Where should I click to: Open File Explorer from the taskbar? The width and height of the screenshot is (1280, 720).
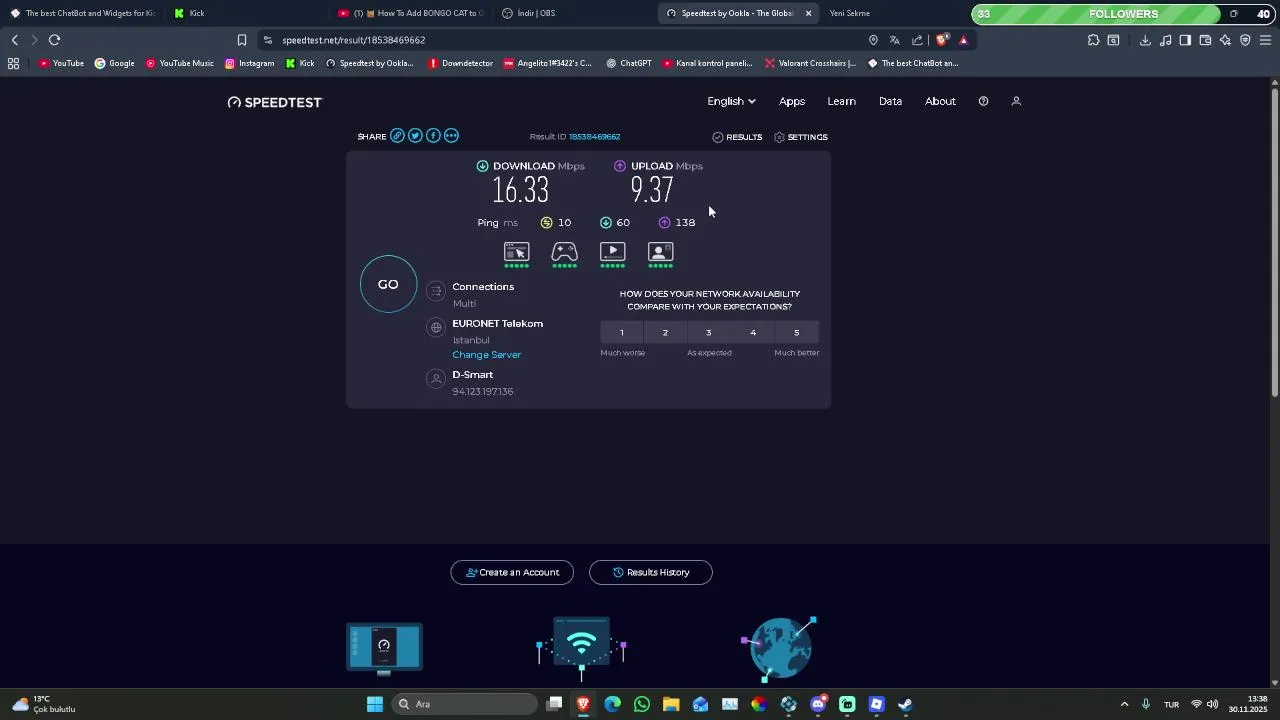[671, 704]
